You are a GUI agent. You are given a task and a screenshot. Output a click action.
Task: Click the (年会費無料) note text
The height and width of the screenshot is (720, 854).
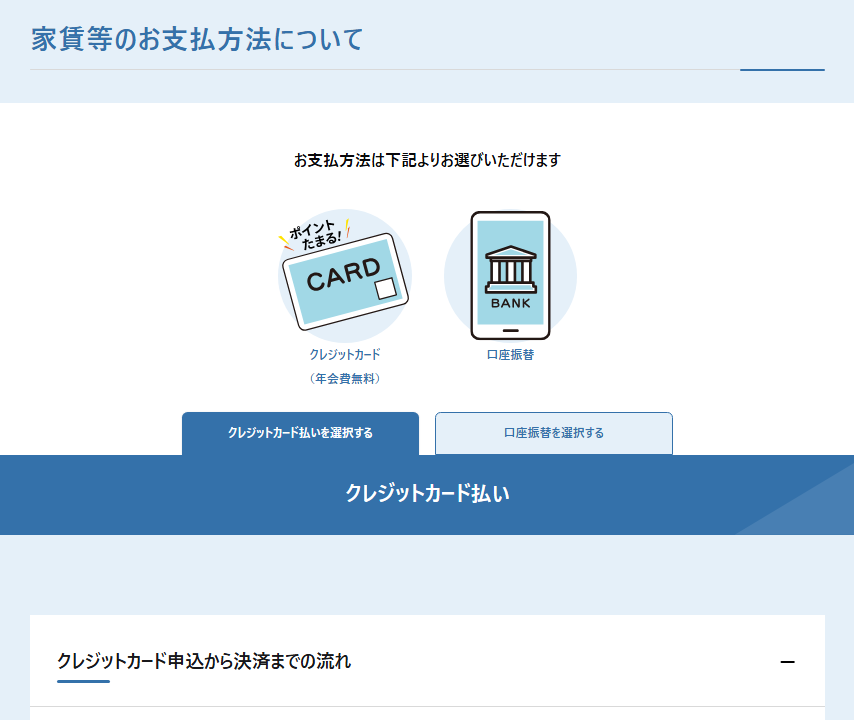point(344,379)
